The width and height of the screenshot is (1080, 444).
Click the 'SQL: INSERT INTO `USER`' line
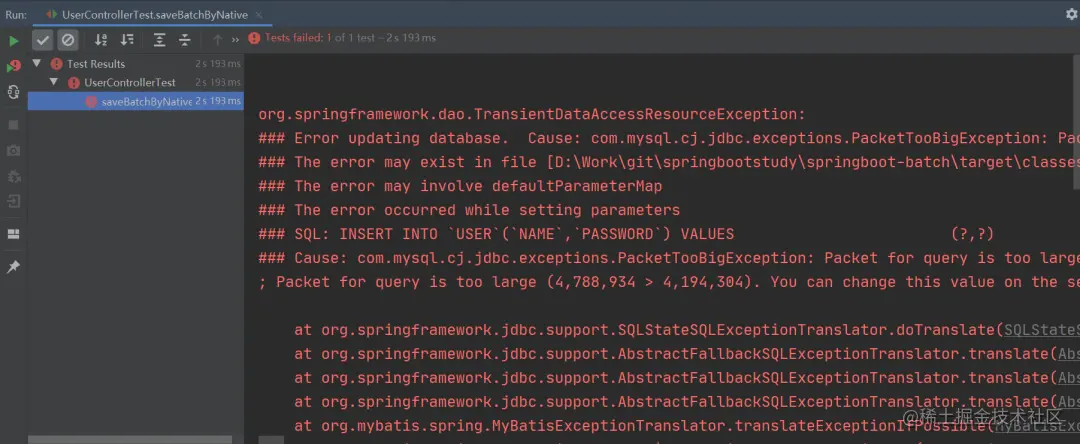pyautogui.click(x=626, y=234)
